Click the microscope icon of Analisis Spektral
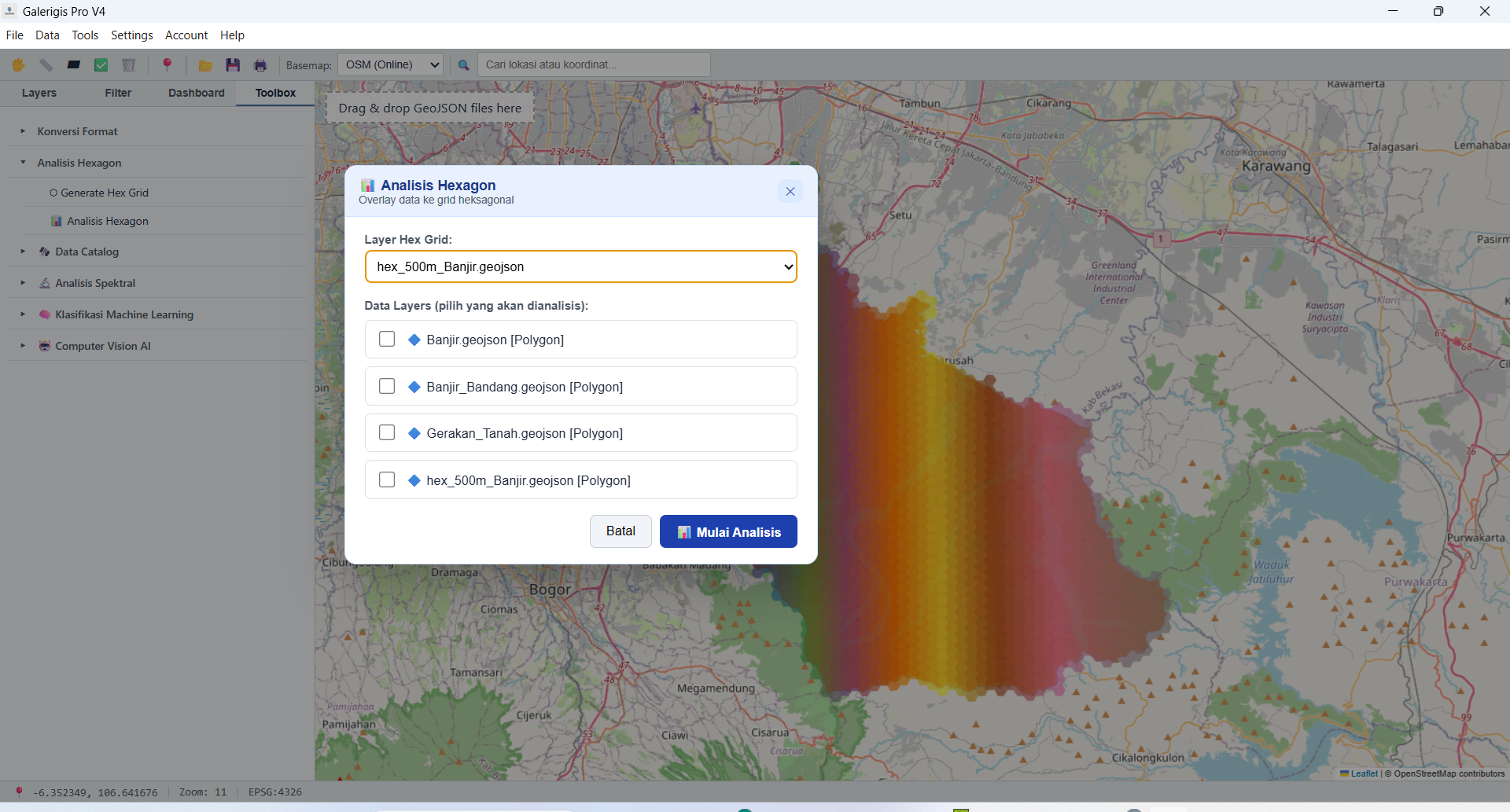The image size is (1510, 812). coord(45,283)
